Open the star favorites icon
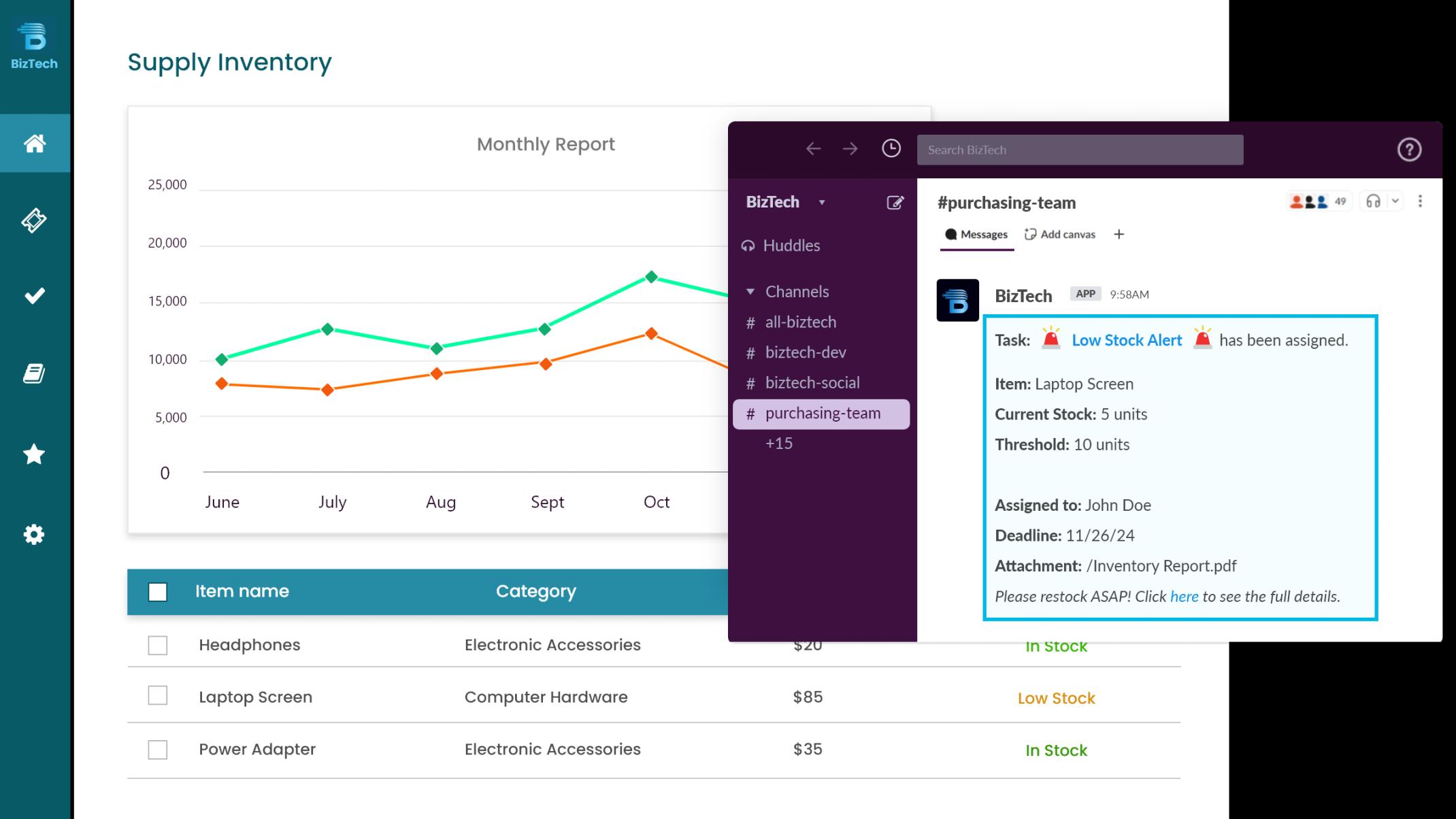 [x=35, y=455]
